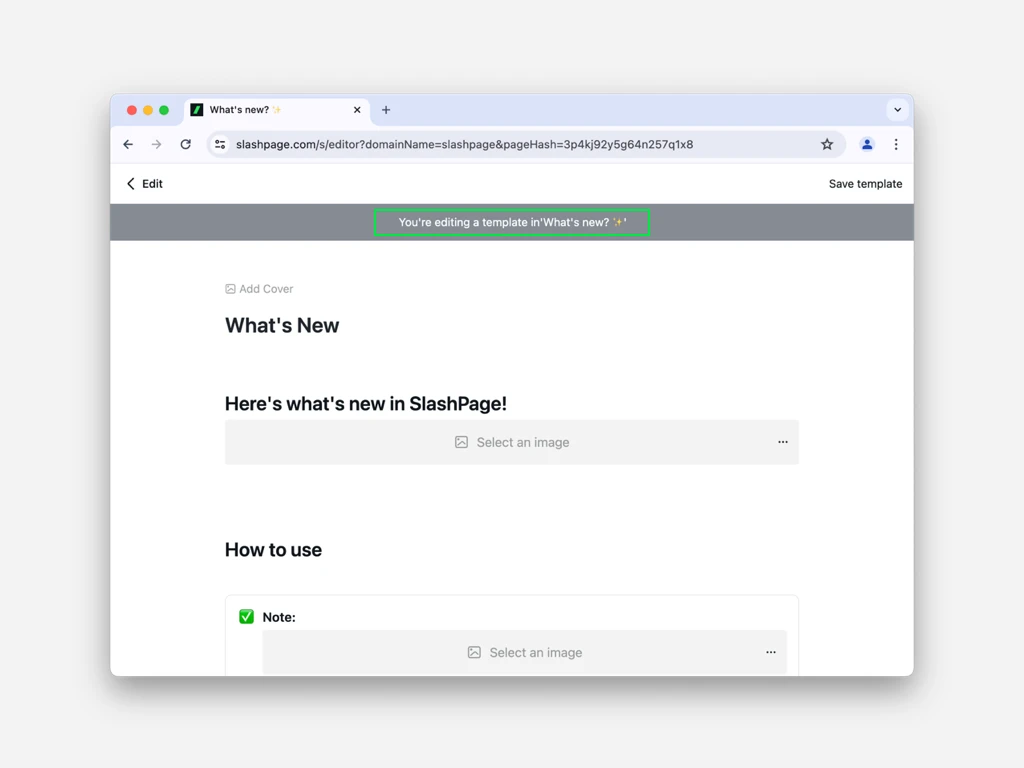Open site information icon in address bar
Image resolution: width=1024 pixels, height=768 pixels.
pos(221,144)
